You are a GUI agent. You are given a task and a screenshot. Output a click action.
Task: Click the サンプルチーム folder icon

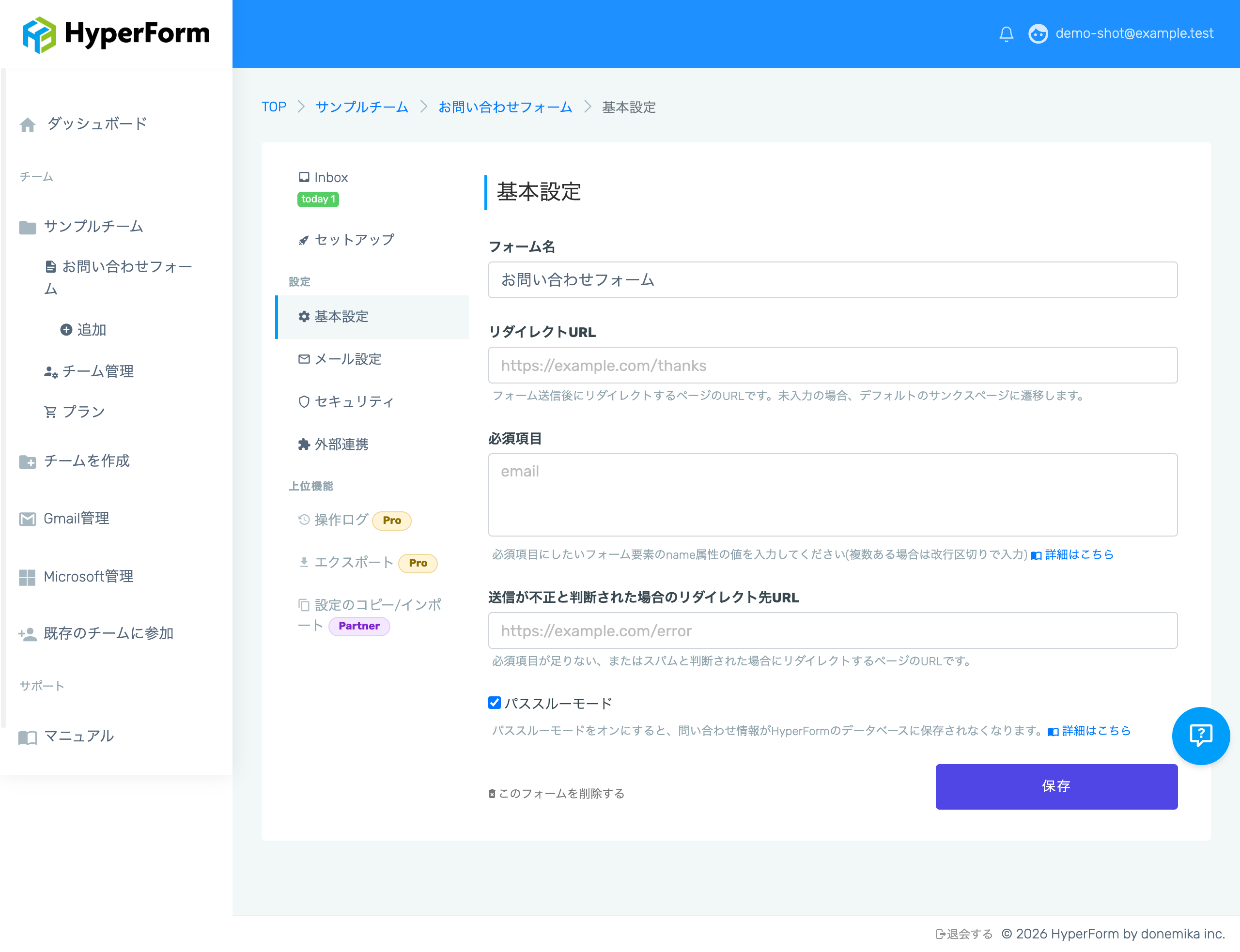[27, 227]
